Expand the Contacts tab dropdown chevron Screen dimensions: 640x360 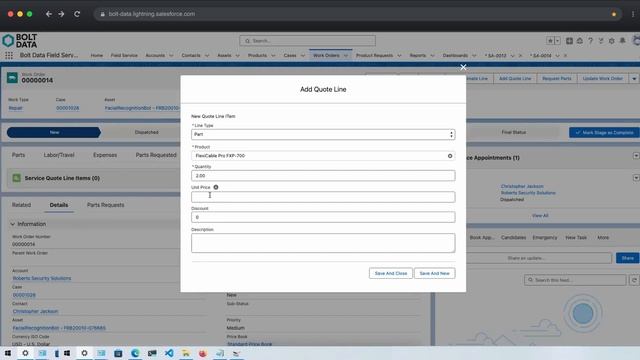(207, 56)
